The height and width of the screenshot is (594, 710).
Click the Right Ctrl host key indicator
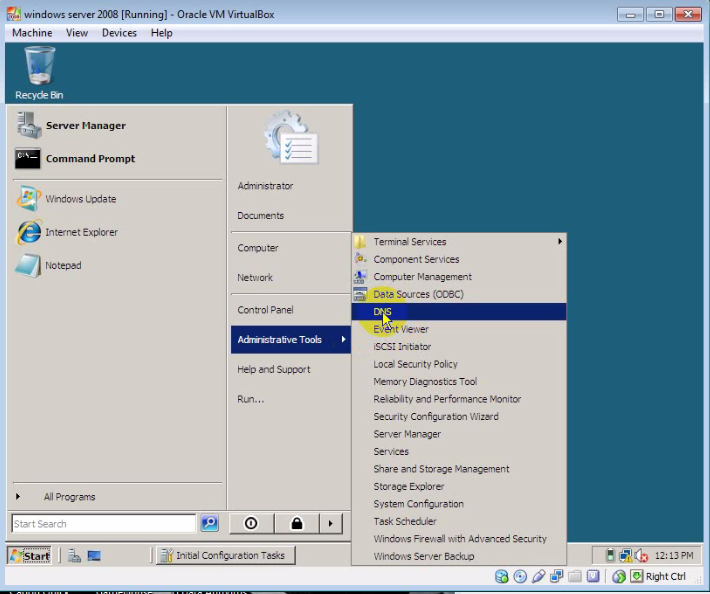666,576
